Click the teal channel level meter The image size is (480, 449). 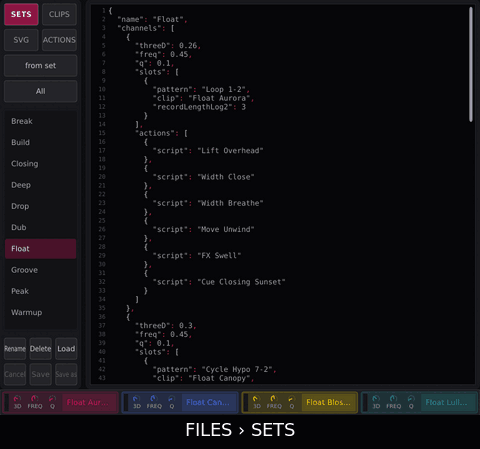tap(365, 403)
